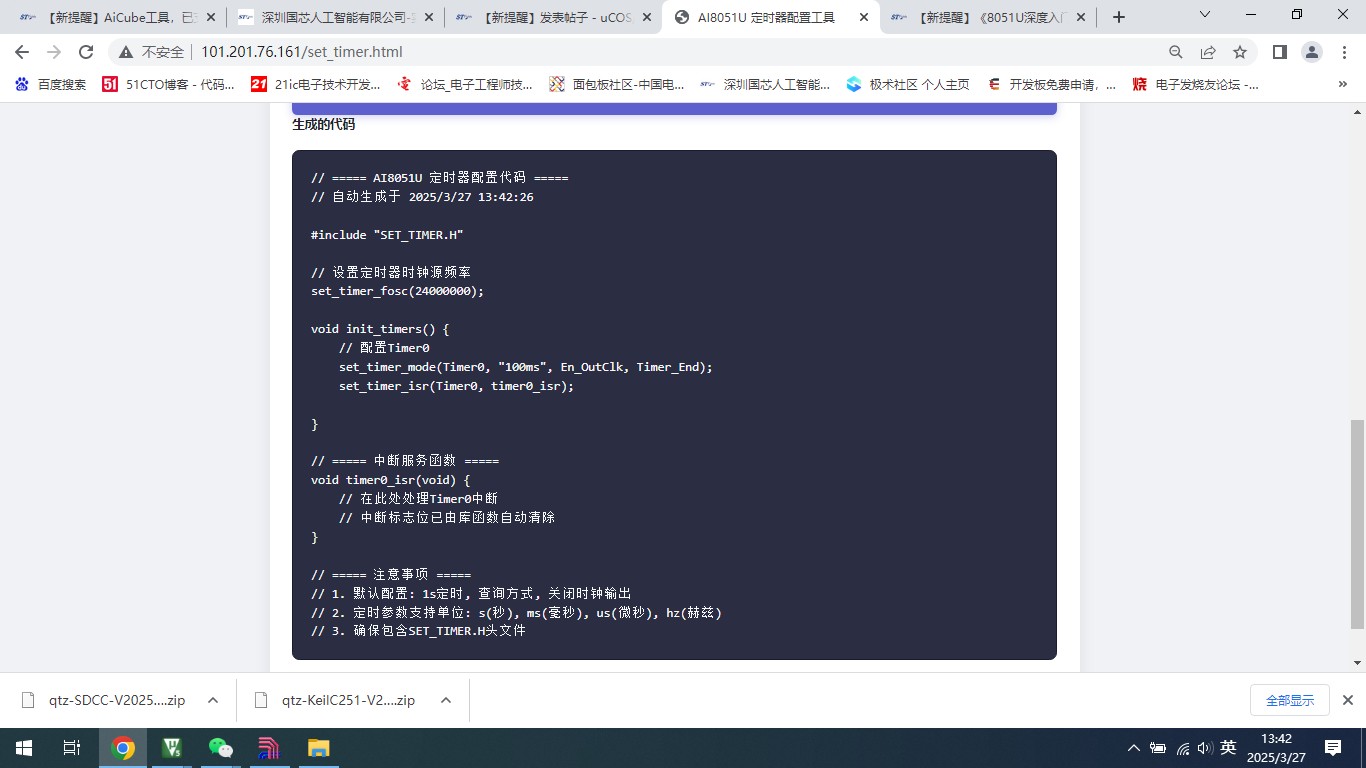Click the page vertical scrollbar thumb

[1357, 524]
